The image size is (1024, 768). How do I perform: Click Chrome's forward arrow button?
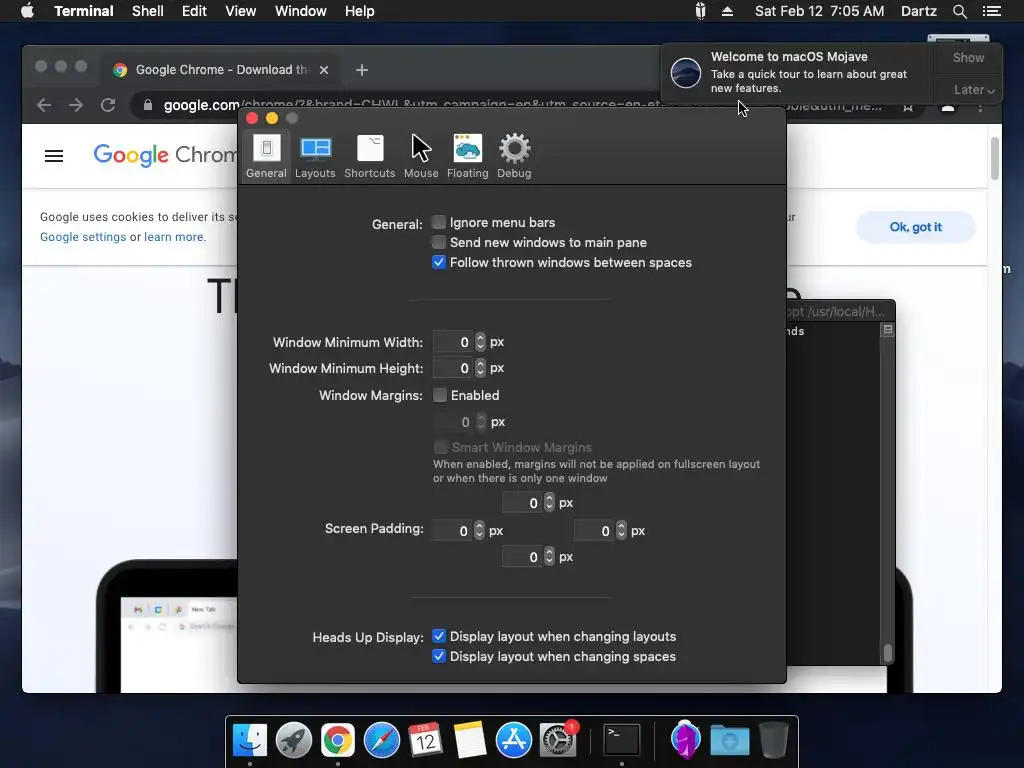[x=76, y=105]
